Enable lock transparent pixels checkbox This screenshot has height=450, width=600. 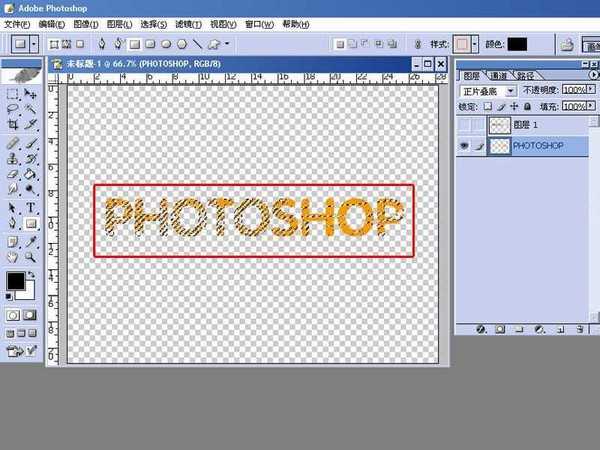488,105
